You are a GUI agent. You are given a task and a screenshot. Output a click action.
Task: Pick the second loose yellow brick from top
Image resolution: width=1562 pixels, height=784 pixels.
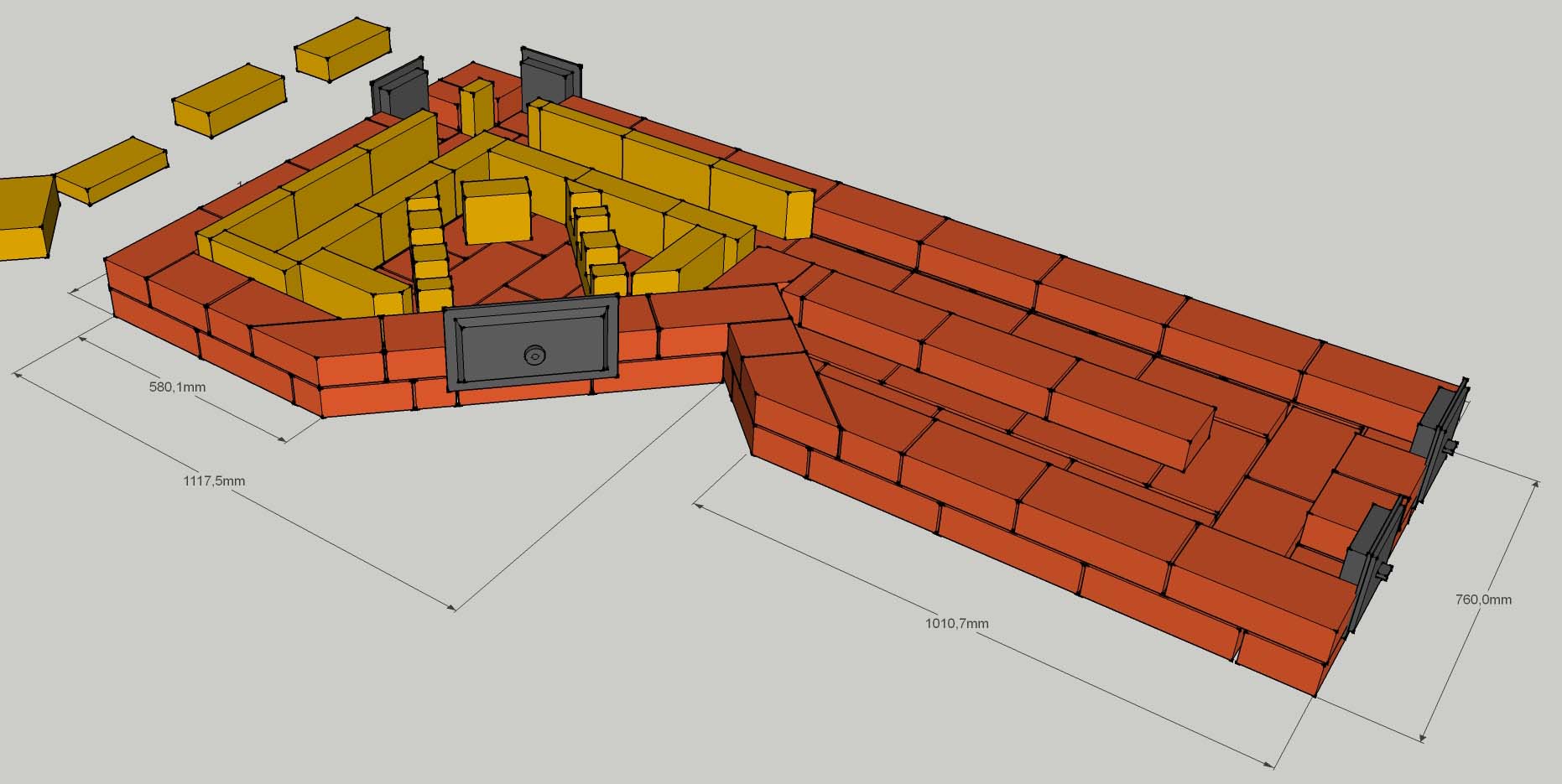click(228, 100)
